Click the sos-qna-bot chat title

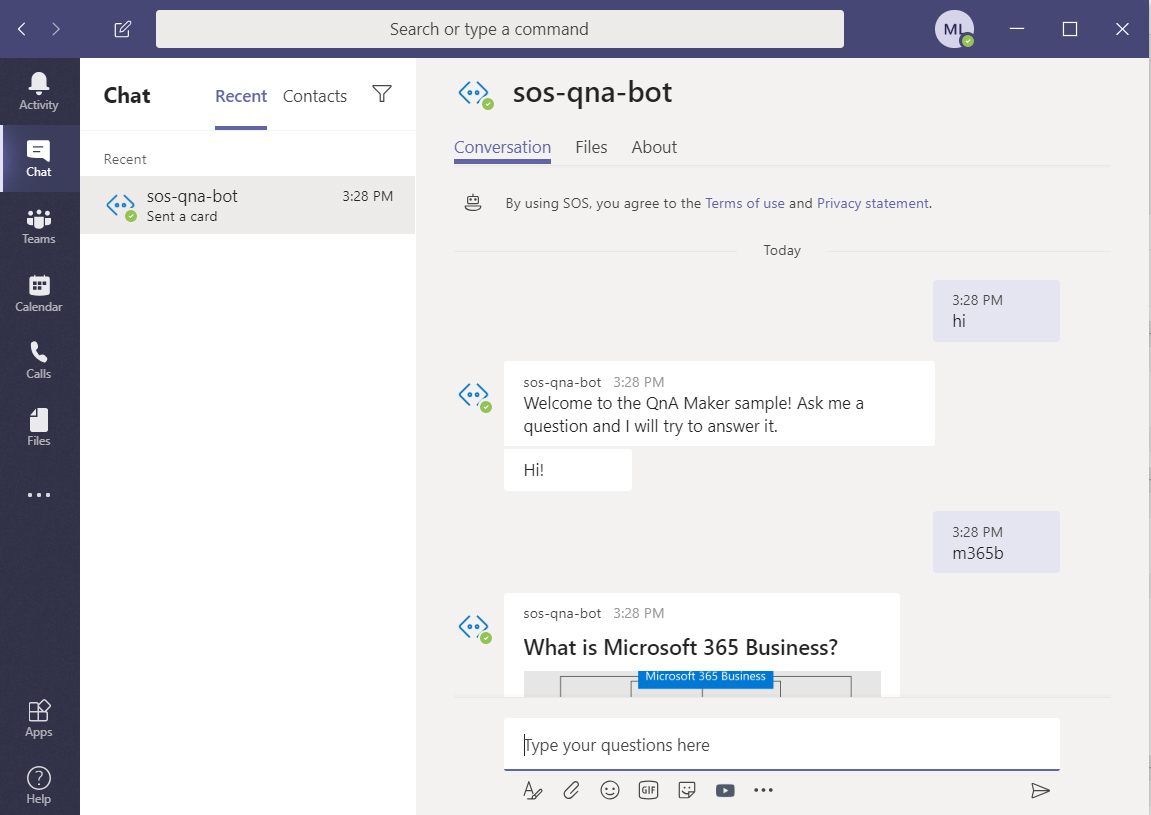[592, 93]
